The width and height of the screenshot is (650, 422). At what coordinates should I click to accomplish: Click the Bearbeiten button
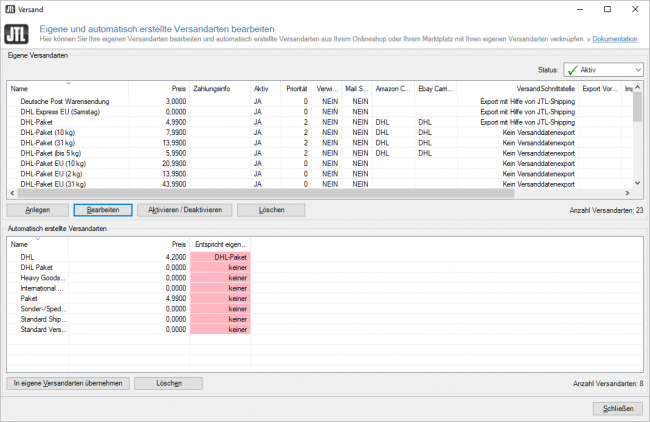click(103, 210)
